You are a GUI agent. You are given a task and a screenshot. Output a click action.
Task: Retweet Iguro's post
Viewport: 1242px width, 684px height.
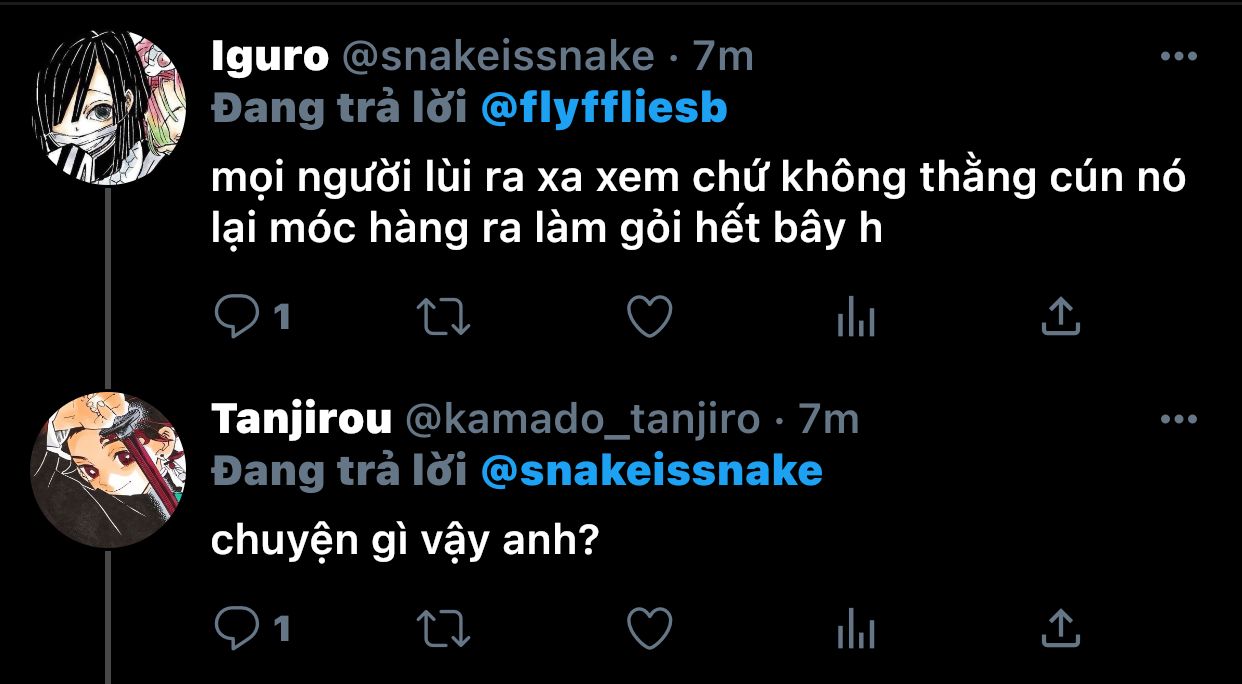[x=443, y=318]
